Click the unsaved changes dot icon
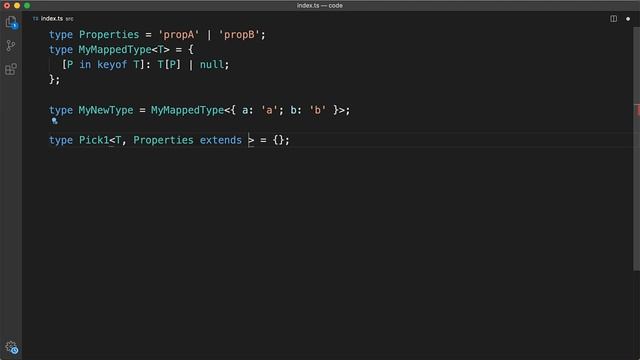 pos(628,19)
